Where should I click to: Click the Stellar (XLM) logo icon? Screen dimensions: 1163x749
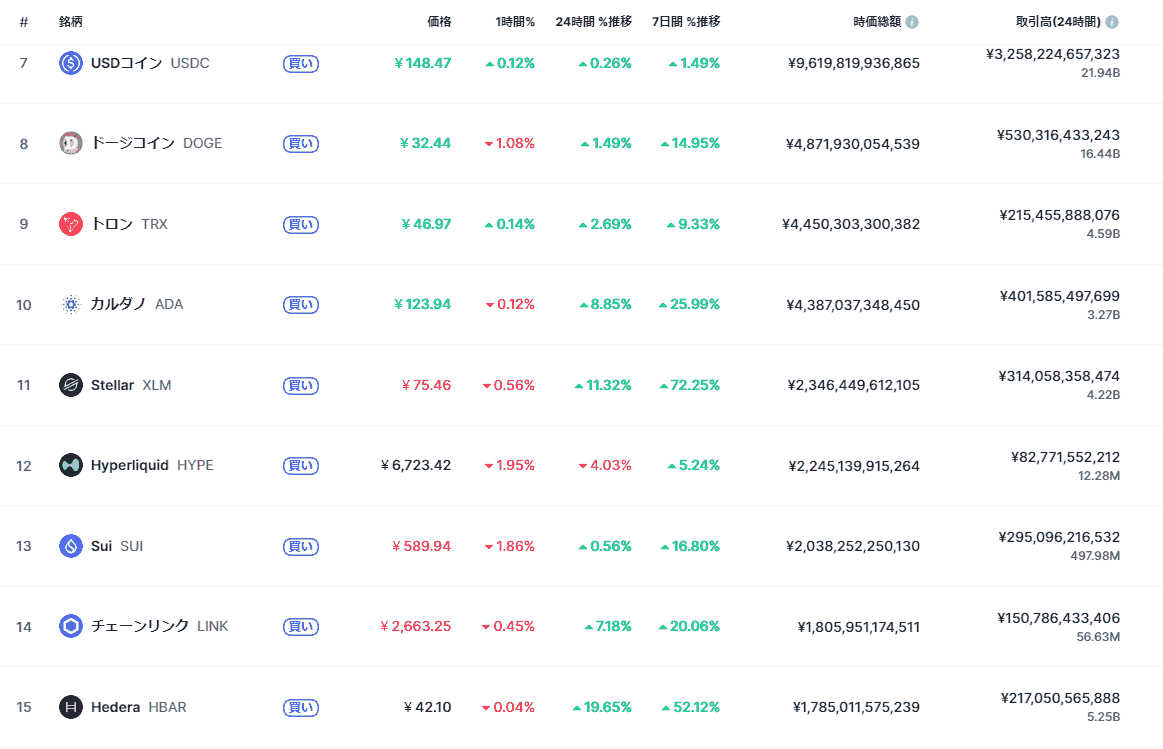coord(70,385)
